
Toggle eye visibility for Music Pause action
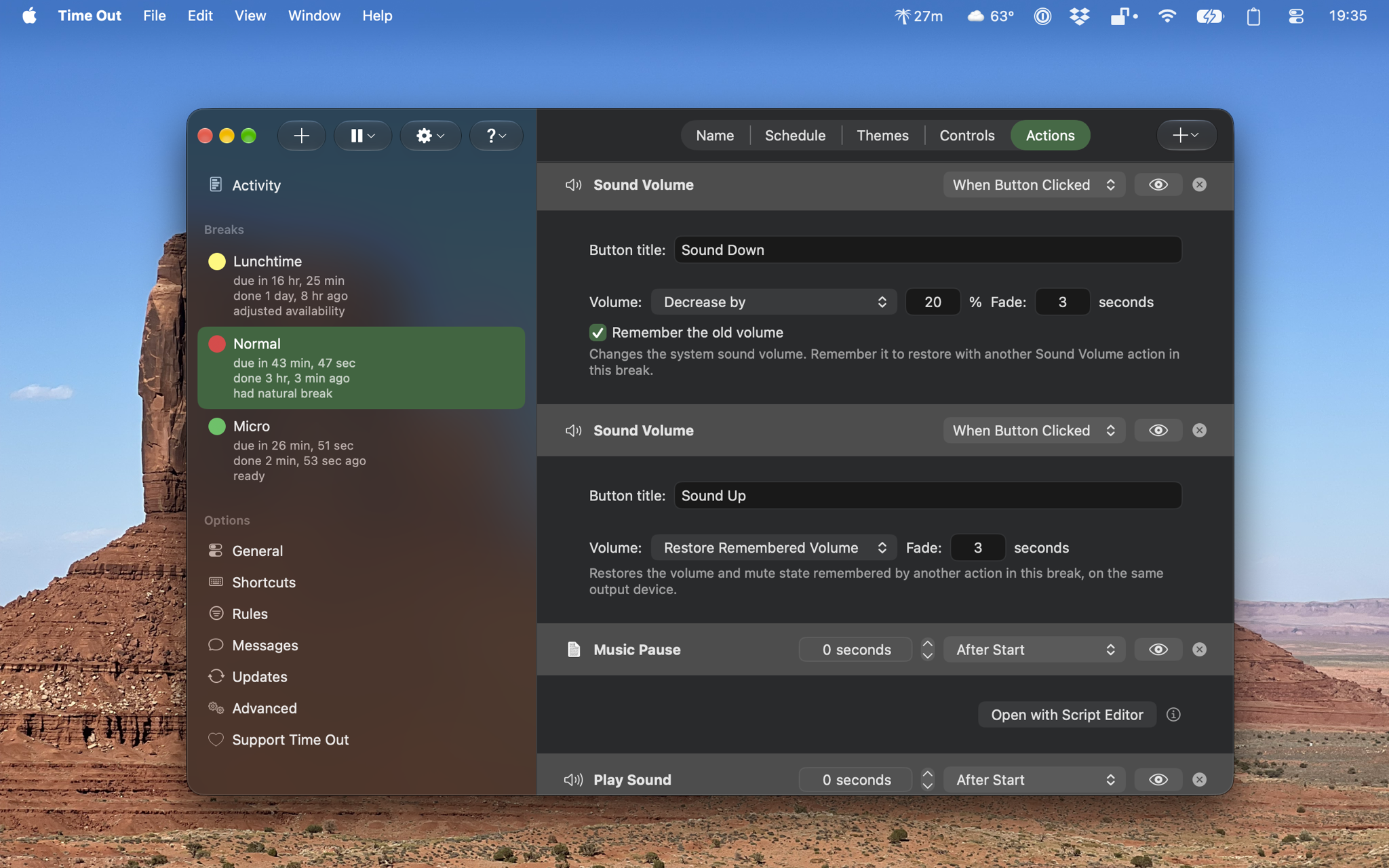1158,650
